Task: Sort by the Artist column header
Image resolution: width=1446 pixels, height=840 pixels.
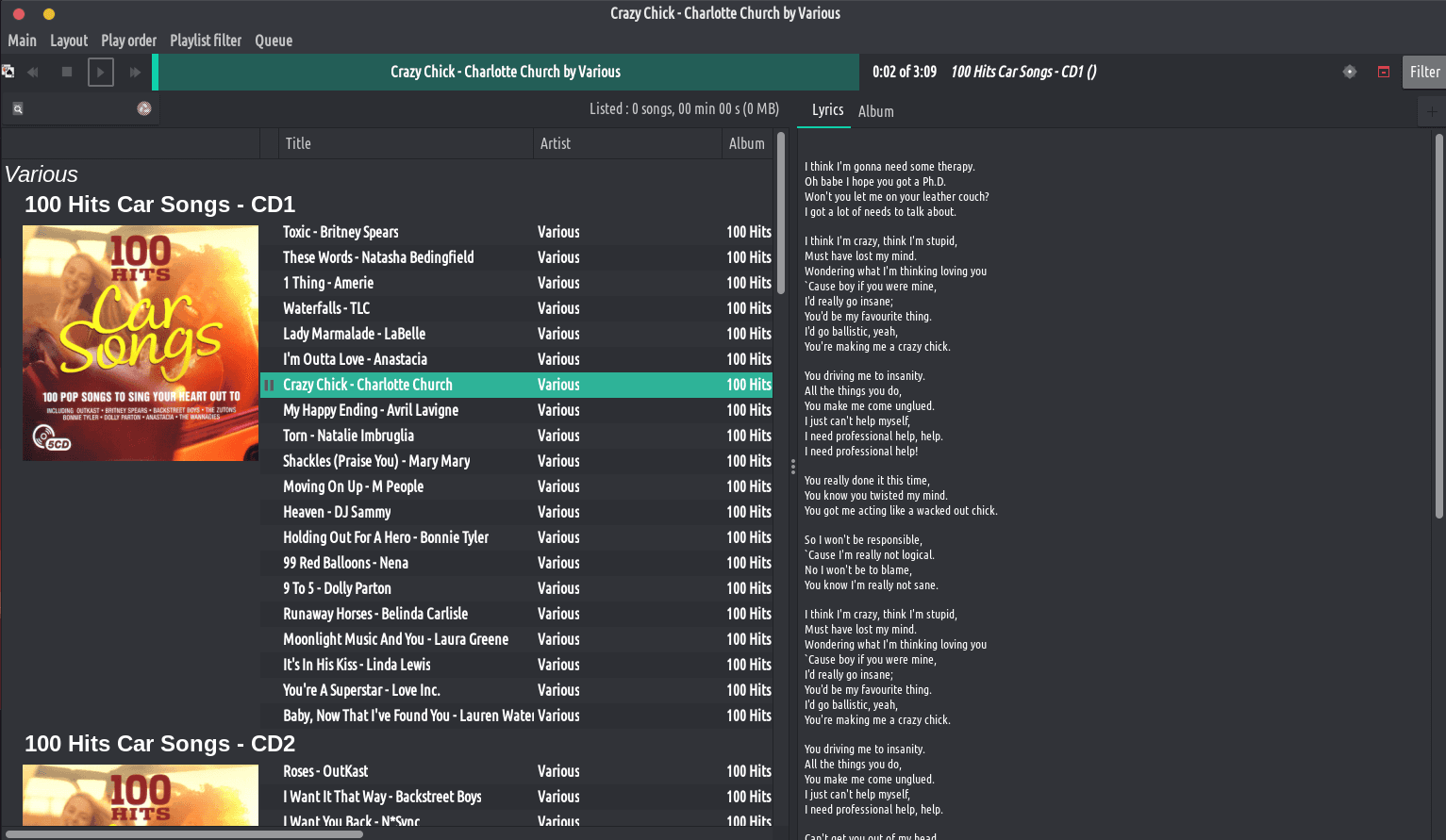Action: tap(627, 143)
